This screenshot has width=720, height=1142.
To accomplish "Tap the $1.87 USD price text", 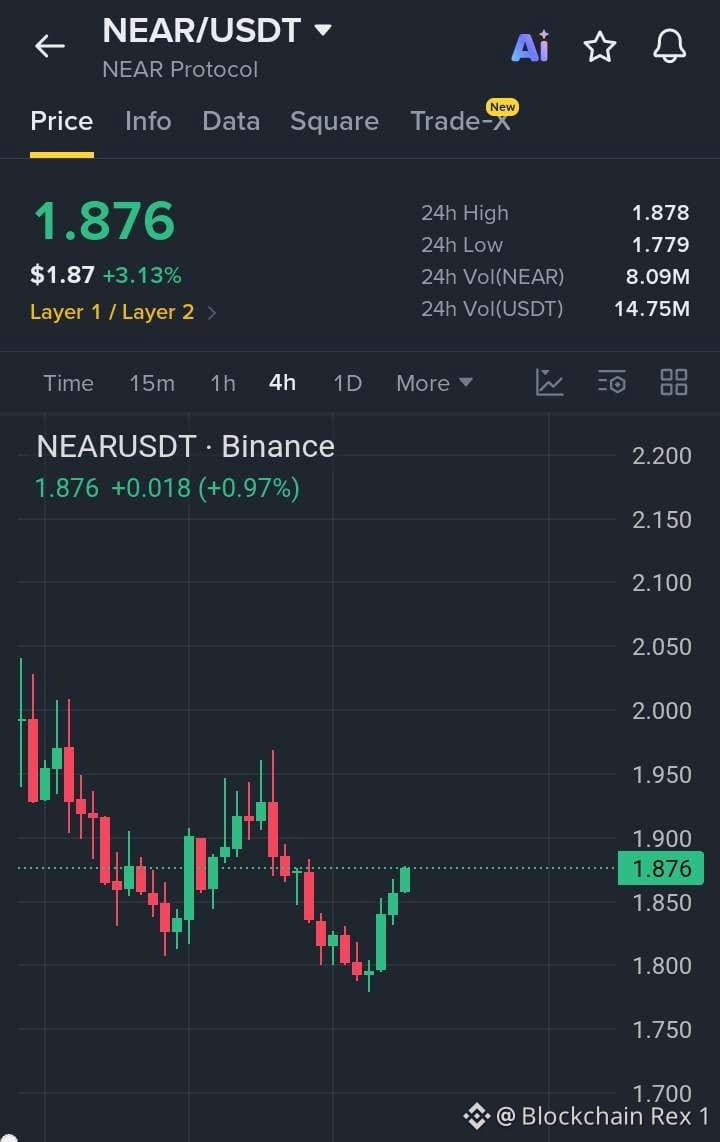I will click(x=63, y=275).
